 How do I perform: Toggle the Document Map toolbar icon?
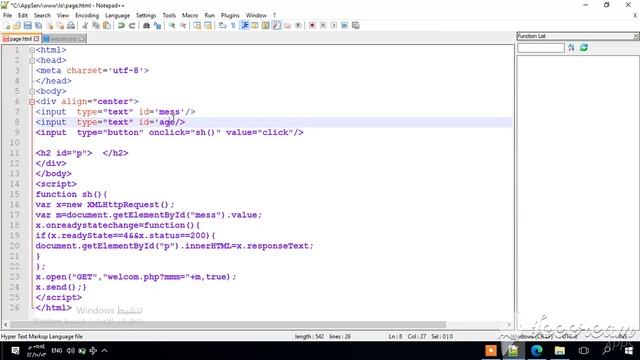coord(266,26)
